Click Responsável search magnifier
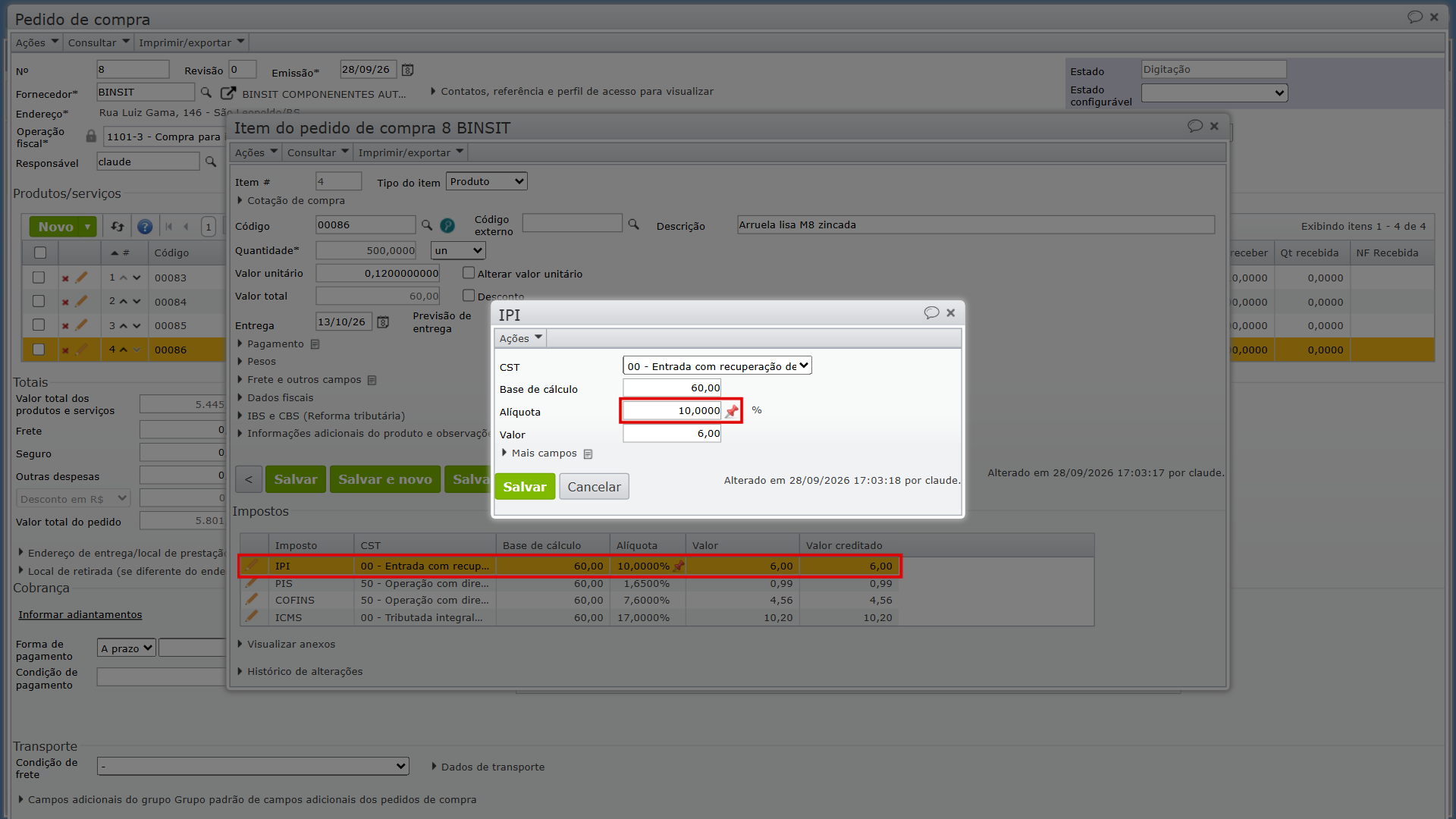The width and height of the screenshot is (1456, 819). (x=211, y=162)
